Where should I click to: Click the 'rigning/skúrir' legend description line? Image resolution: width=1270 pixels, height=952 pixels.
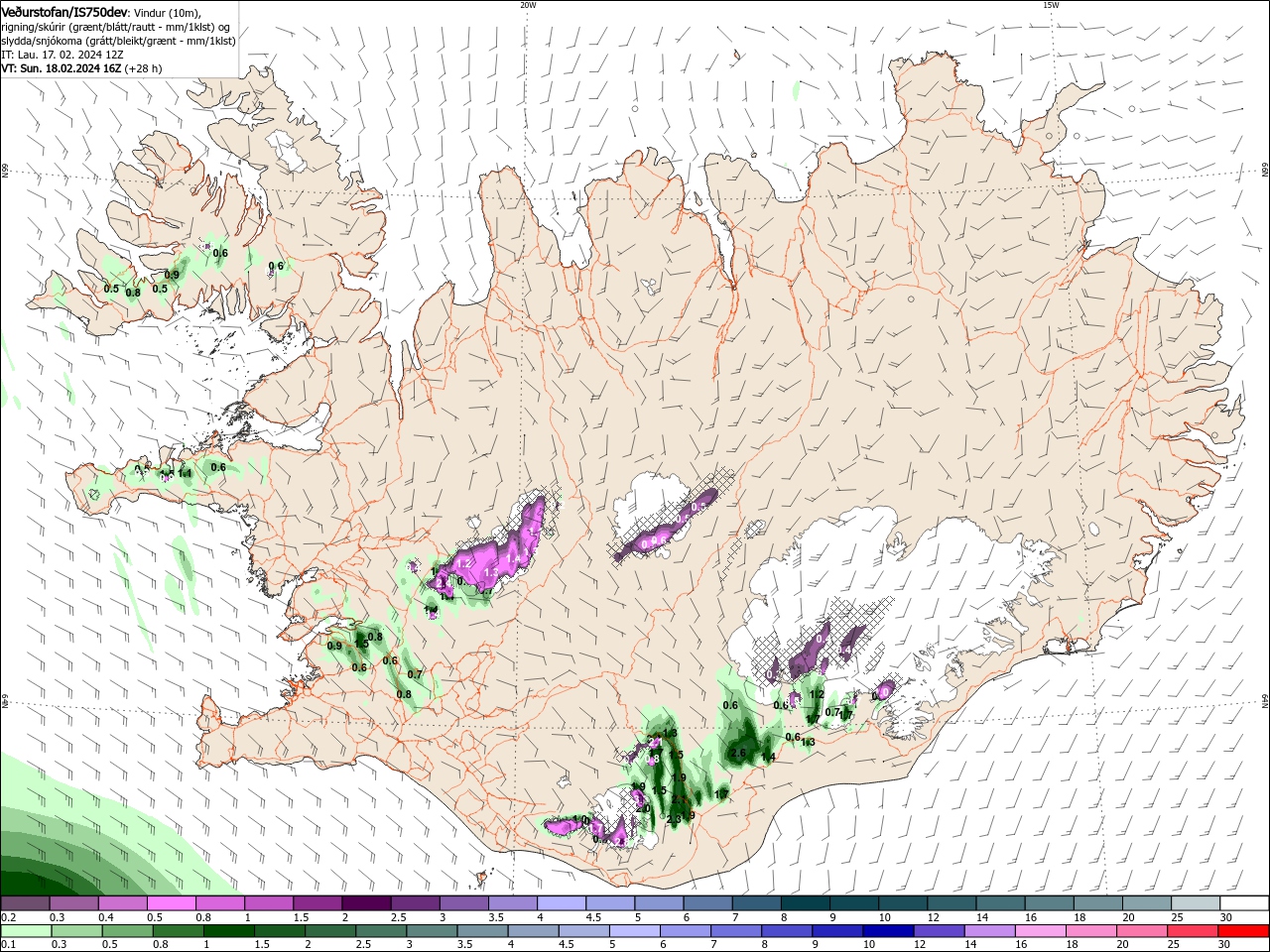coord(117,27)
